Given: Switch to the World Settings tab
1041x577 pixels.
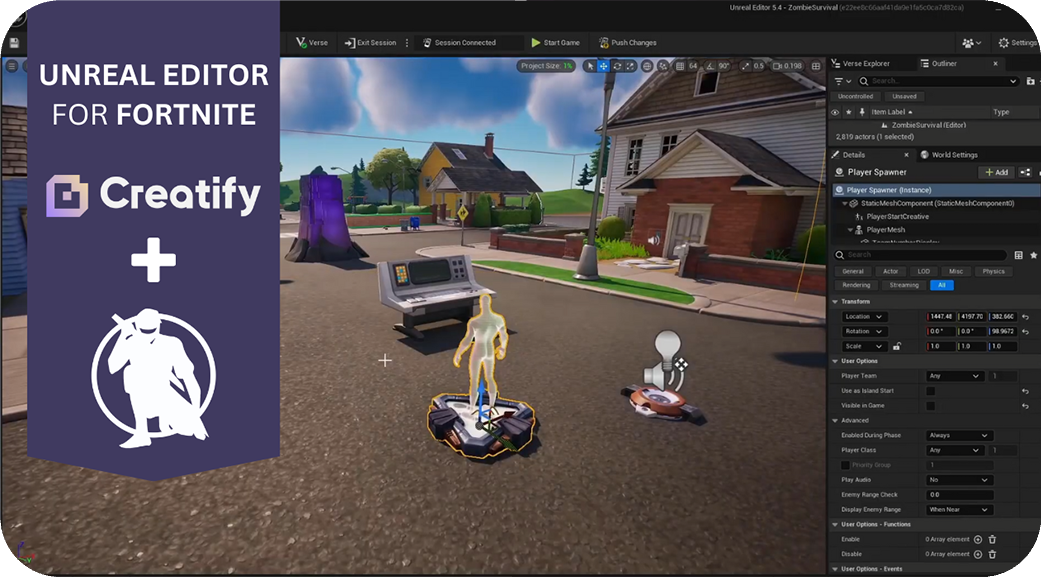Looking at the screenshot, I should (949, 155).
